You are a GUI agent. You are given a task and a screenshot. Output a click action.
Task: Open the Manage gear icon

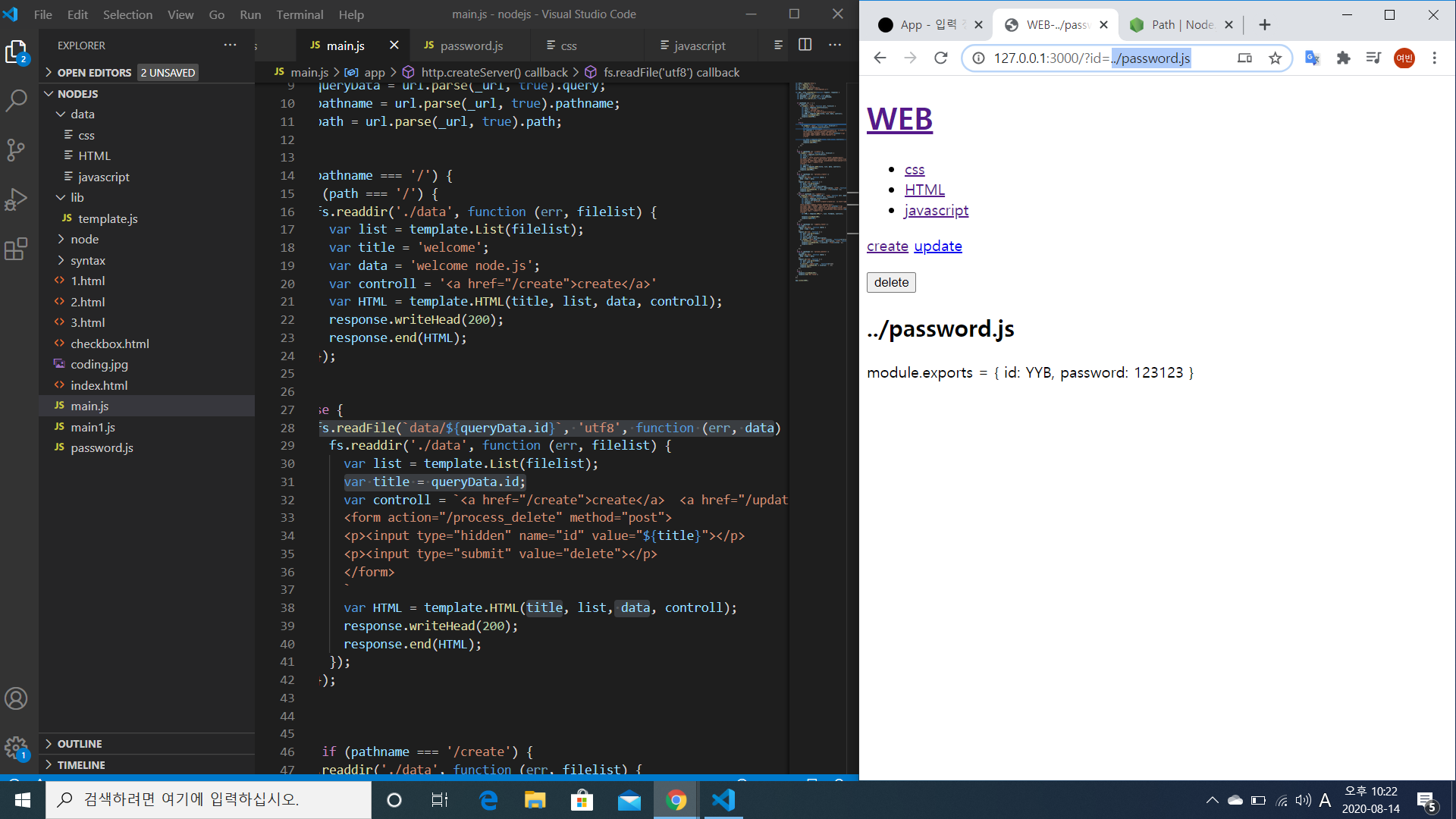(x=16, y=748)
